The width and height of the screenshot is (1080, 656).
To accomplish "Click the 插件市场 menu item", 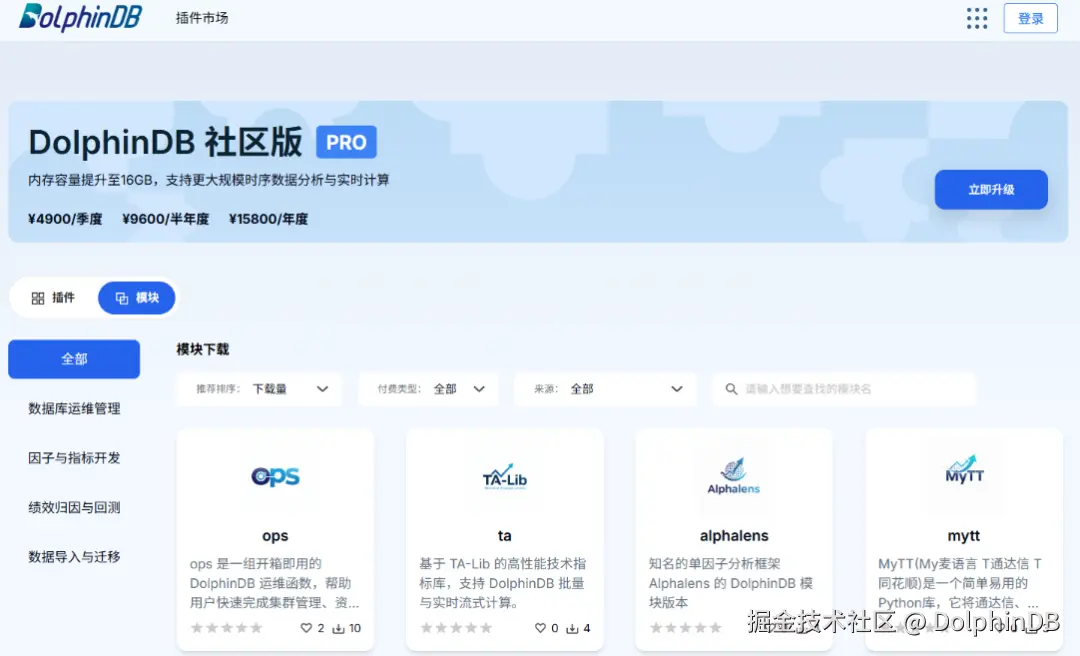I will pyautogui.click(x=201, y=18).
